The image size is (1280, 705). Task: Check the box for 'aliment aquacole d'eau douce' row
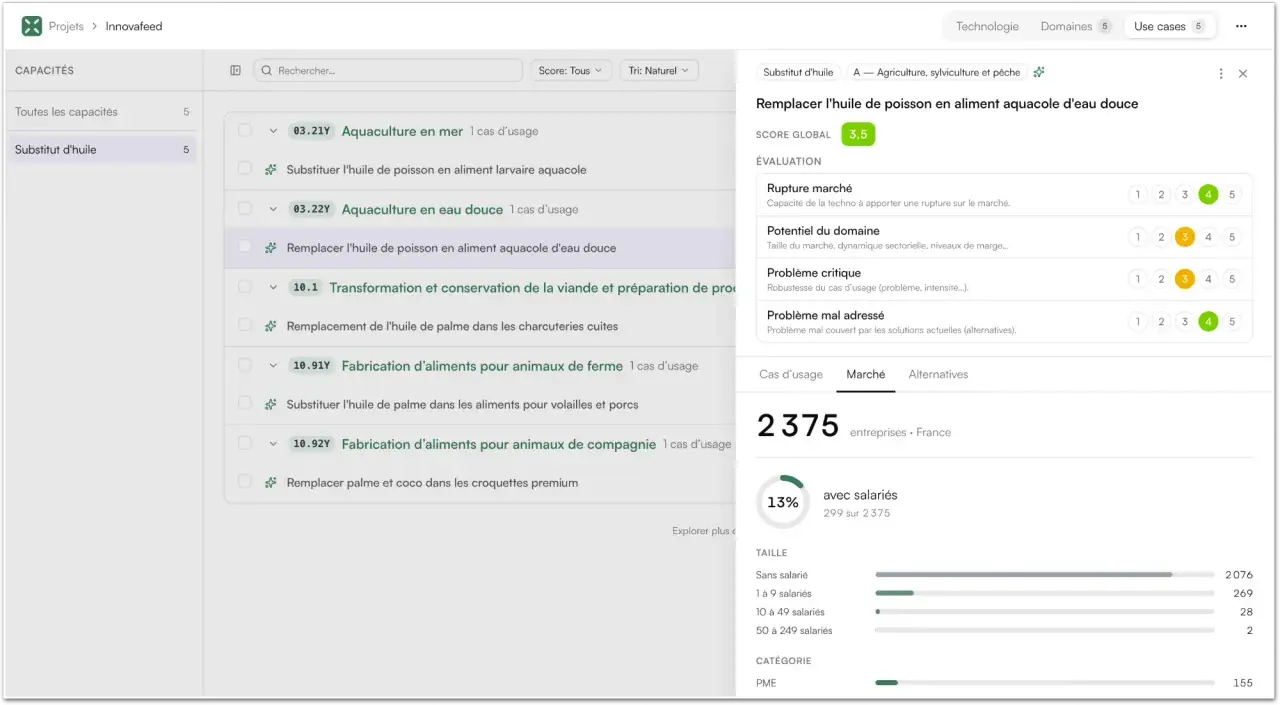tap(245, 247)
